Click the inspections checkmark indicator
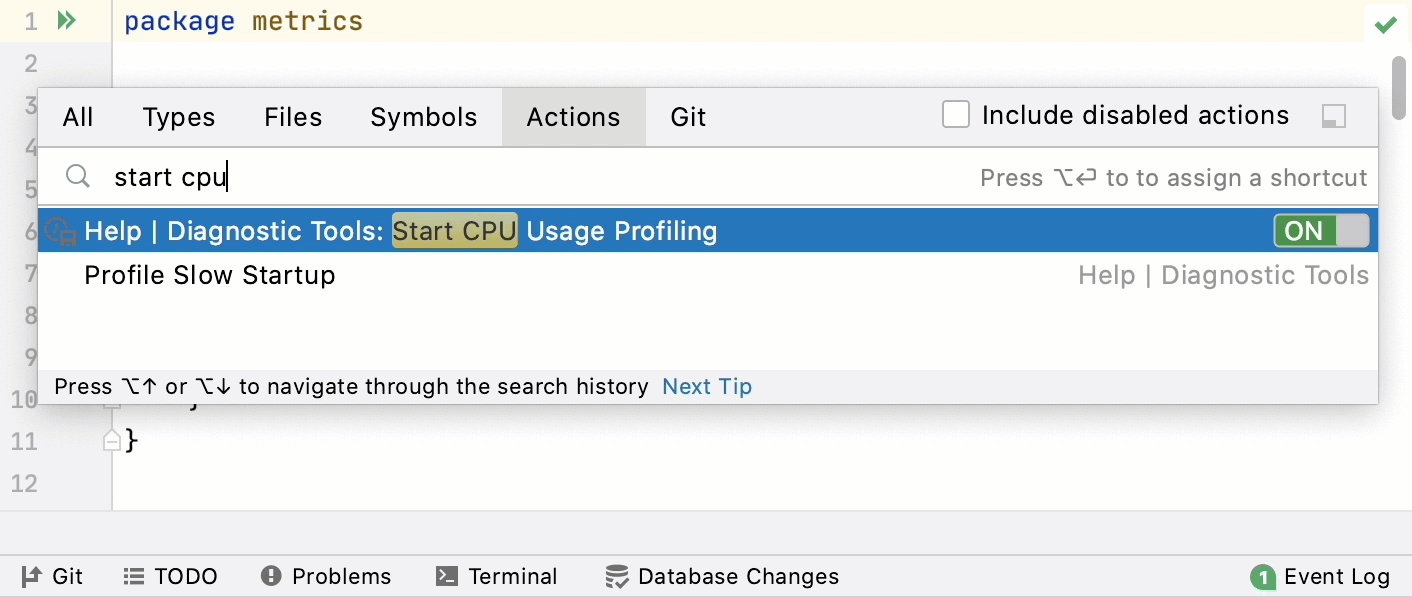 [x=1387, y=22]
